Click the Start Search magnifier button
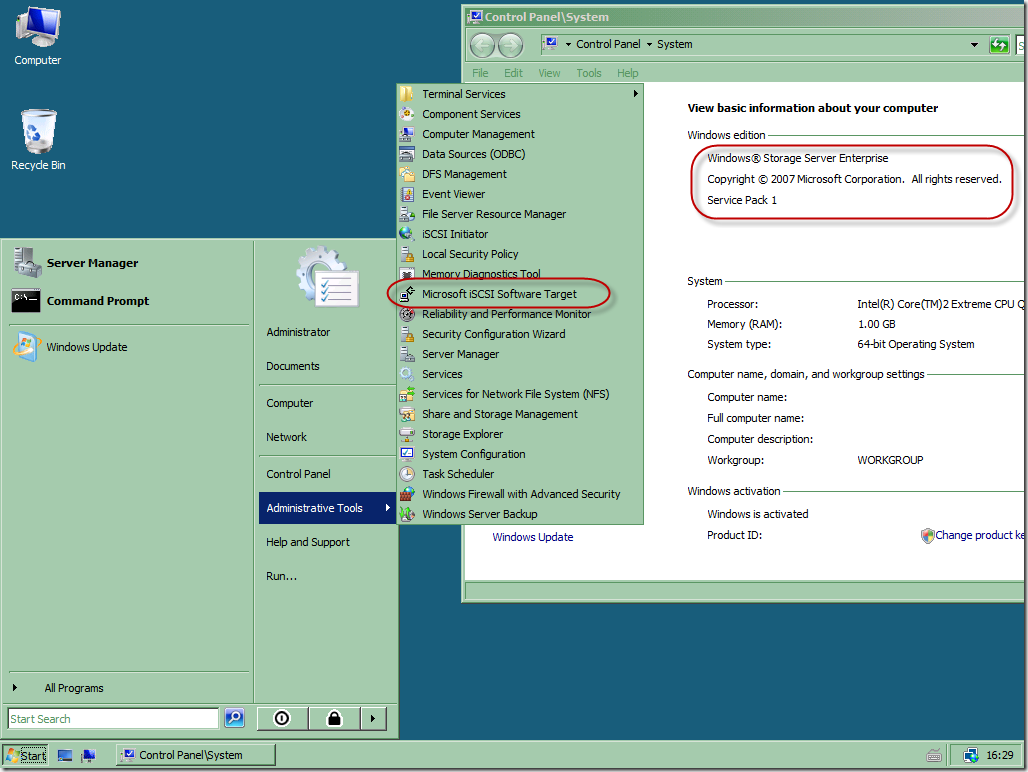Screen dimensions: 1028x772 [x=234, y=718]
